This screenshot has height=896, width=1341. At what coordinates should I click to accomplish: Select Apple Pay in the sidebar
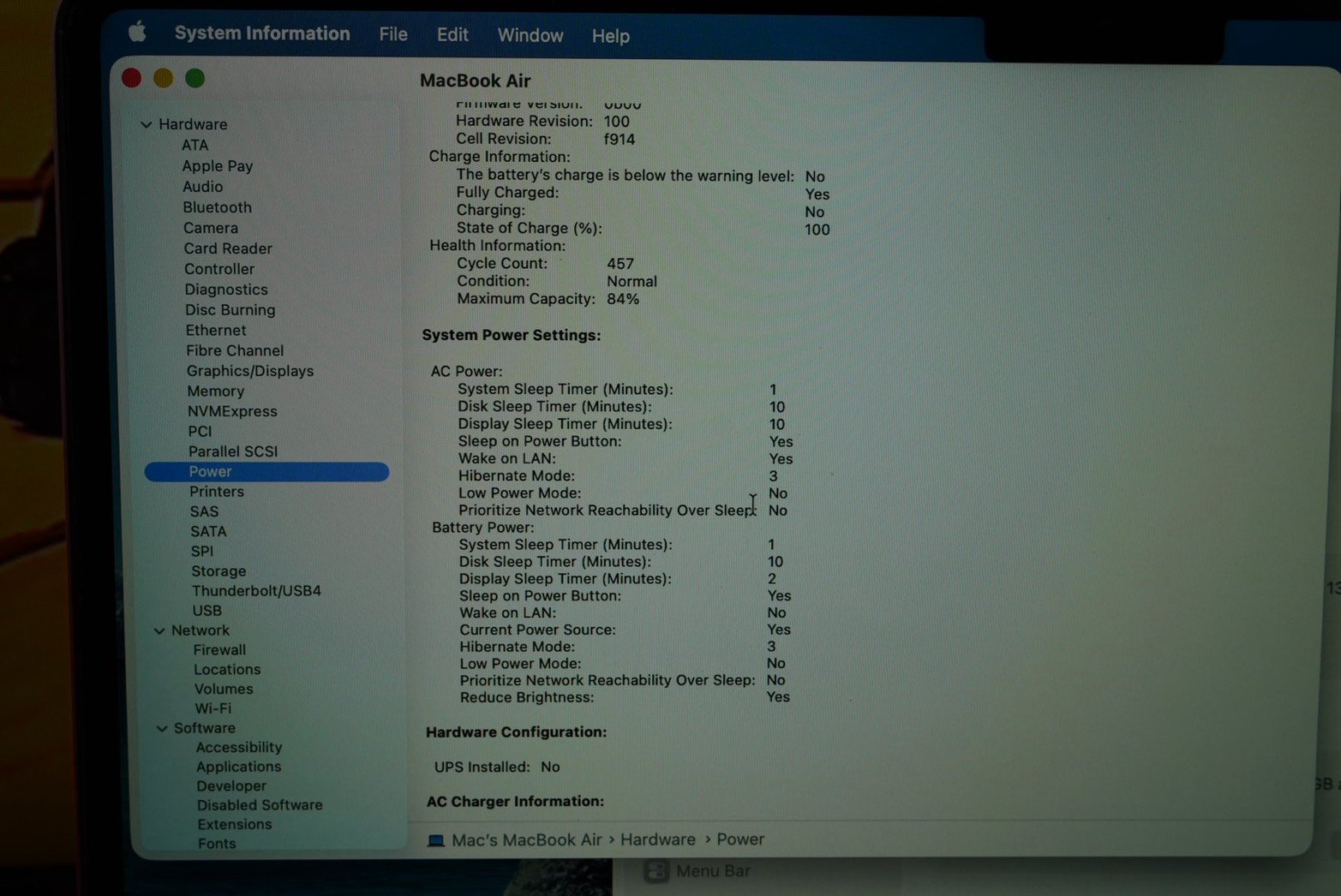pos(218,165)
